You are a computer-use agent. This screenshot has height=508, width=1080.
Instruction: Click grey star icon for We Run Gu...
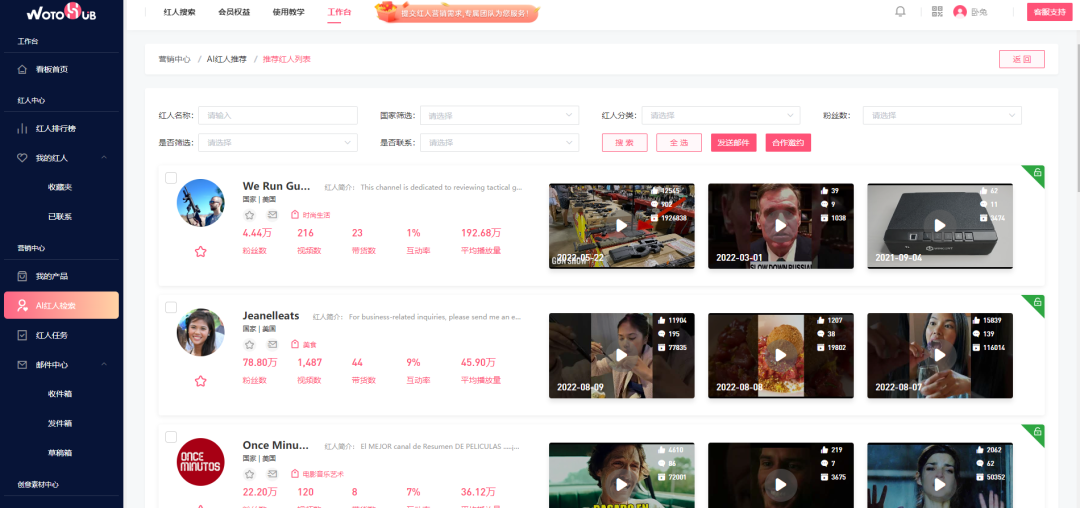(x=249, y=215)
